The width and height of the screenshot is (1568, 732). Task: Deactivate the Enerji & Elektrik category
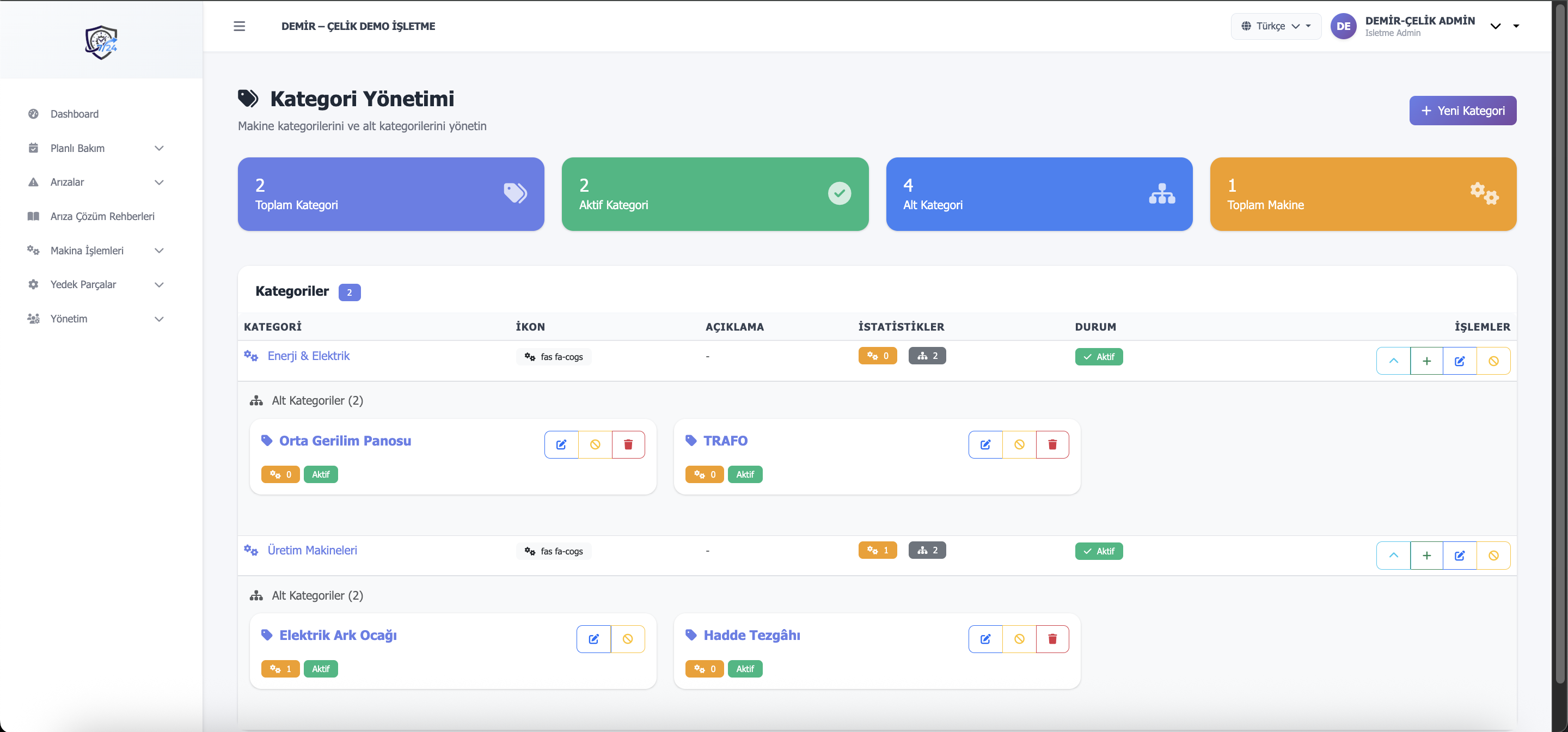(1493, 361)
